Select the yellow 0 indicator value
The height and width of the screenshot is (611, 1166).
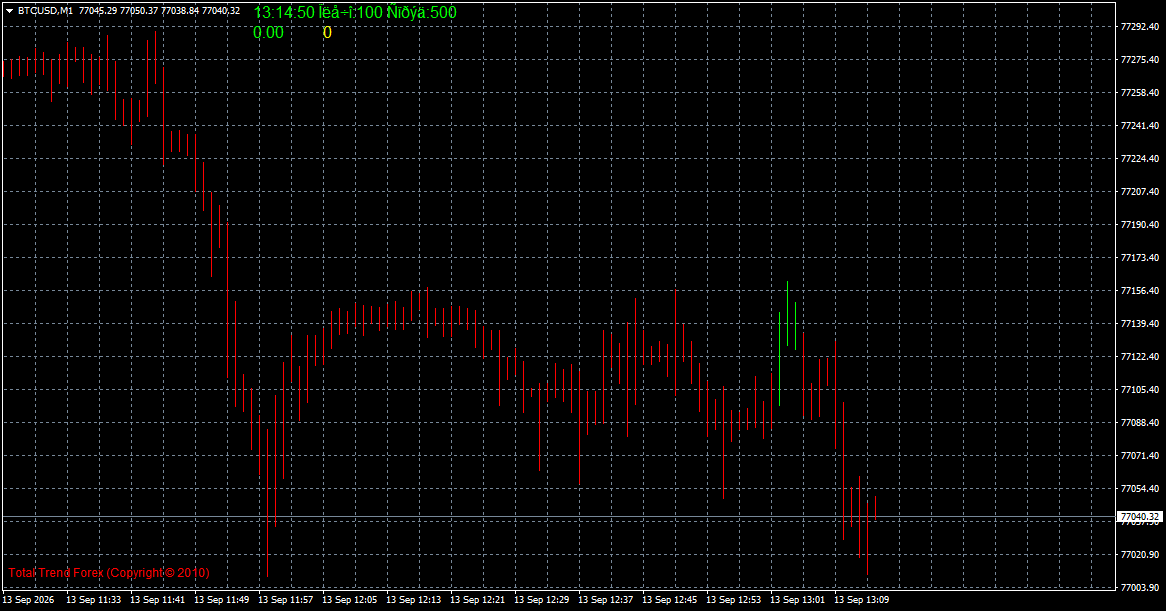click(x=327, y=33)
